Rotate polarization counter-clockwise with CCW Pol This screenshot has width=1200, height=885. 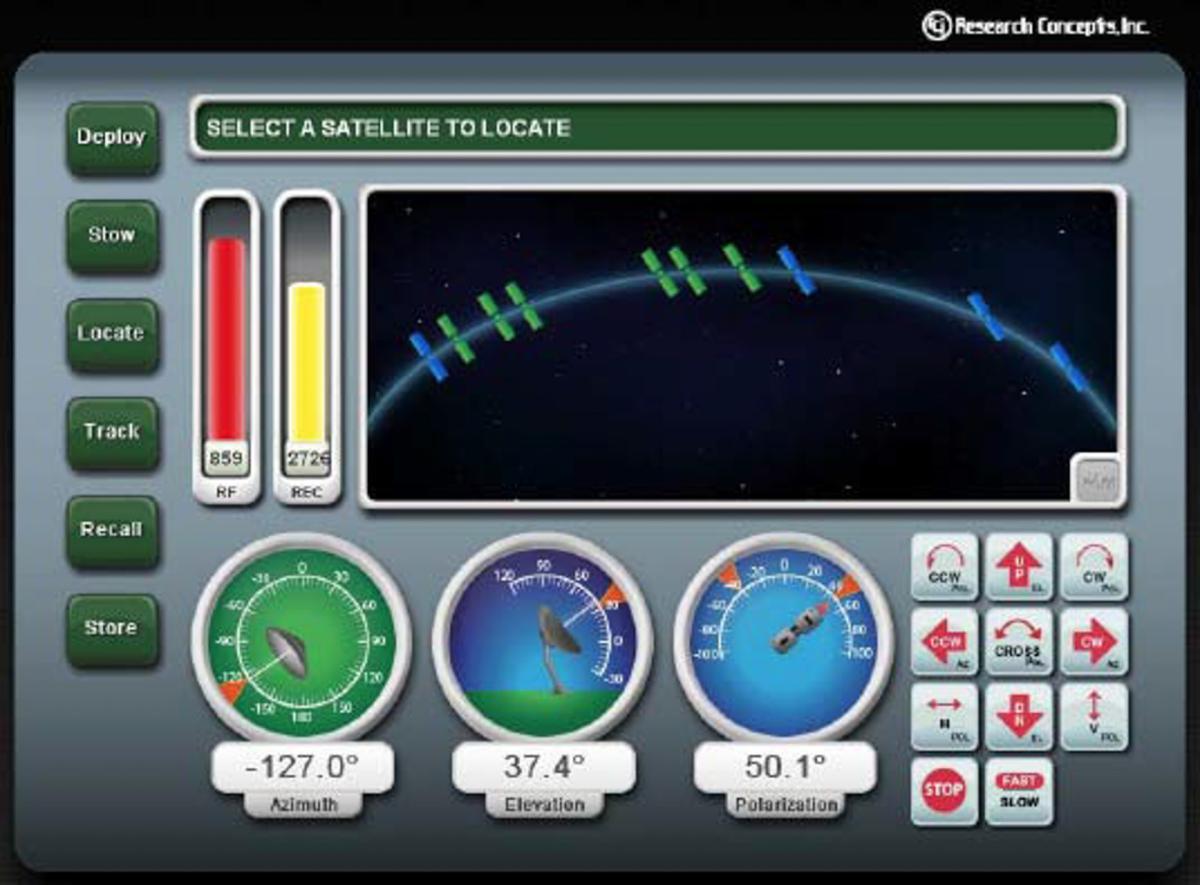[944, 567]
